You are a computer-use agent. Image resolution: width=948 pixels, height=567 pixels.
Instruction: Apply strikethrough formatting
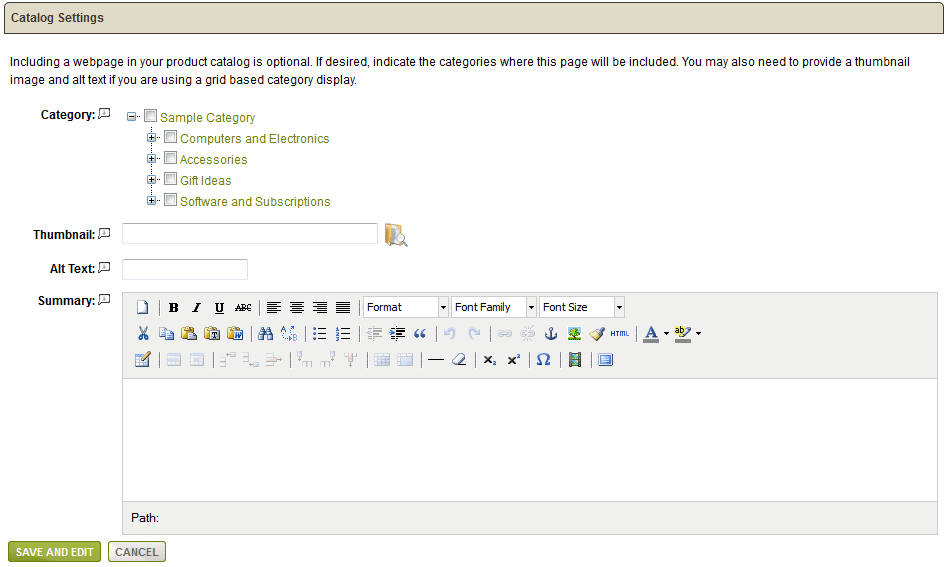243,308
